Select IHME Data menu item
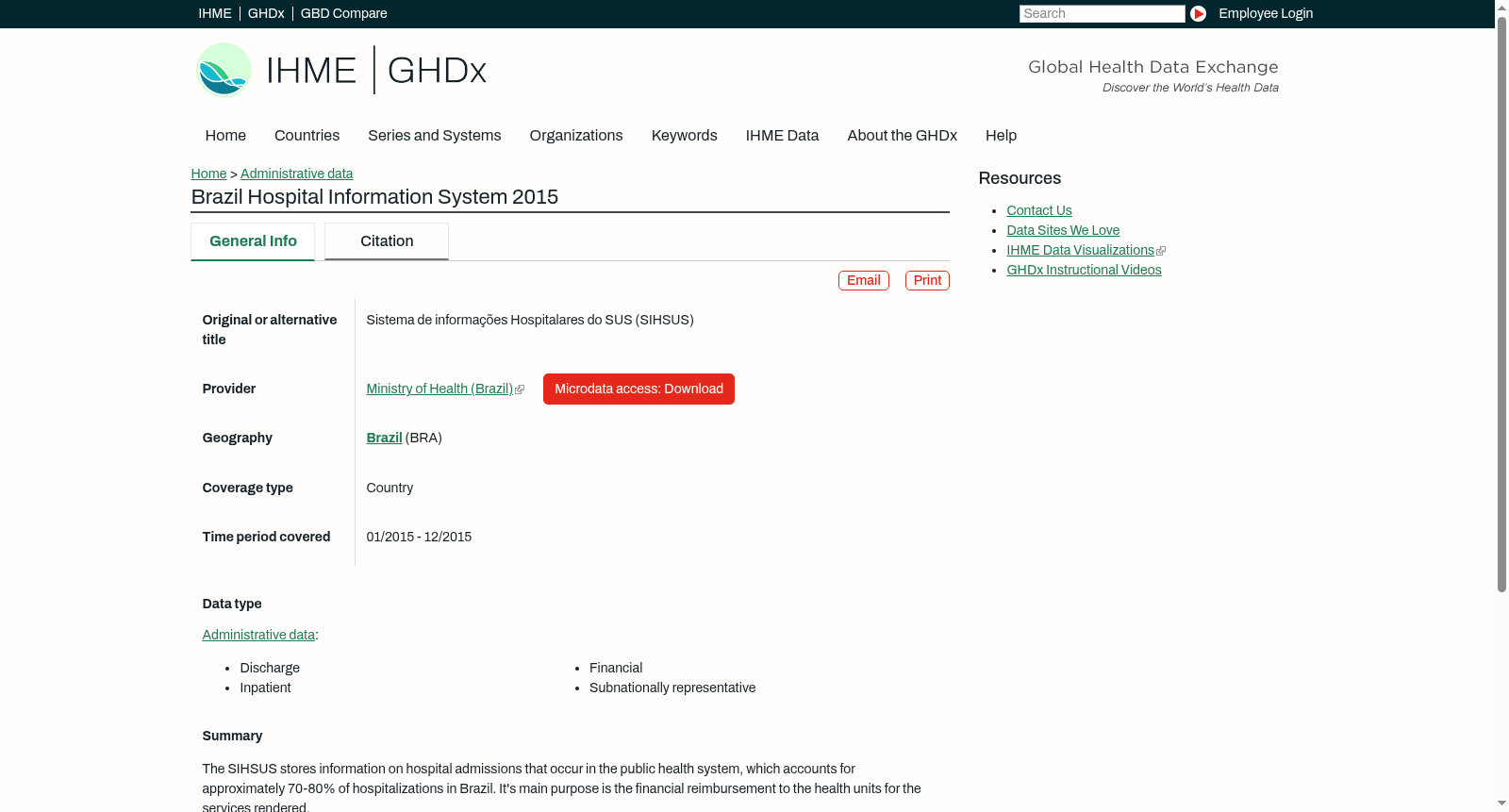 [782, 136]
